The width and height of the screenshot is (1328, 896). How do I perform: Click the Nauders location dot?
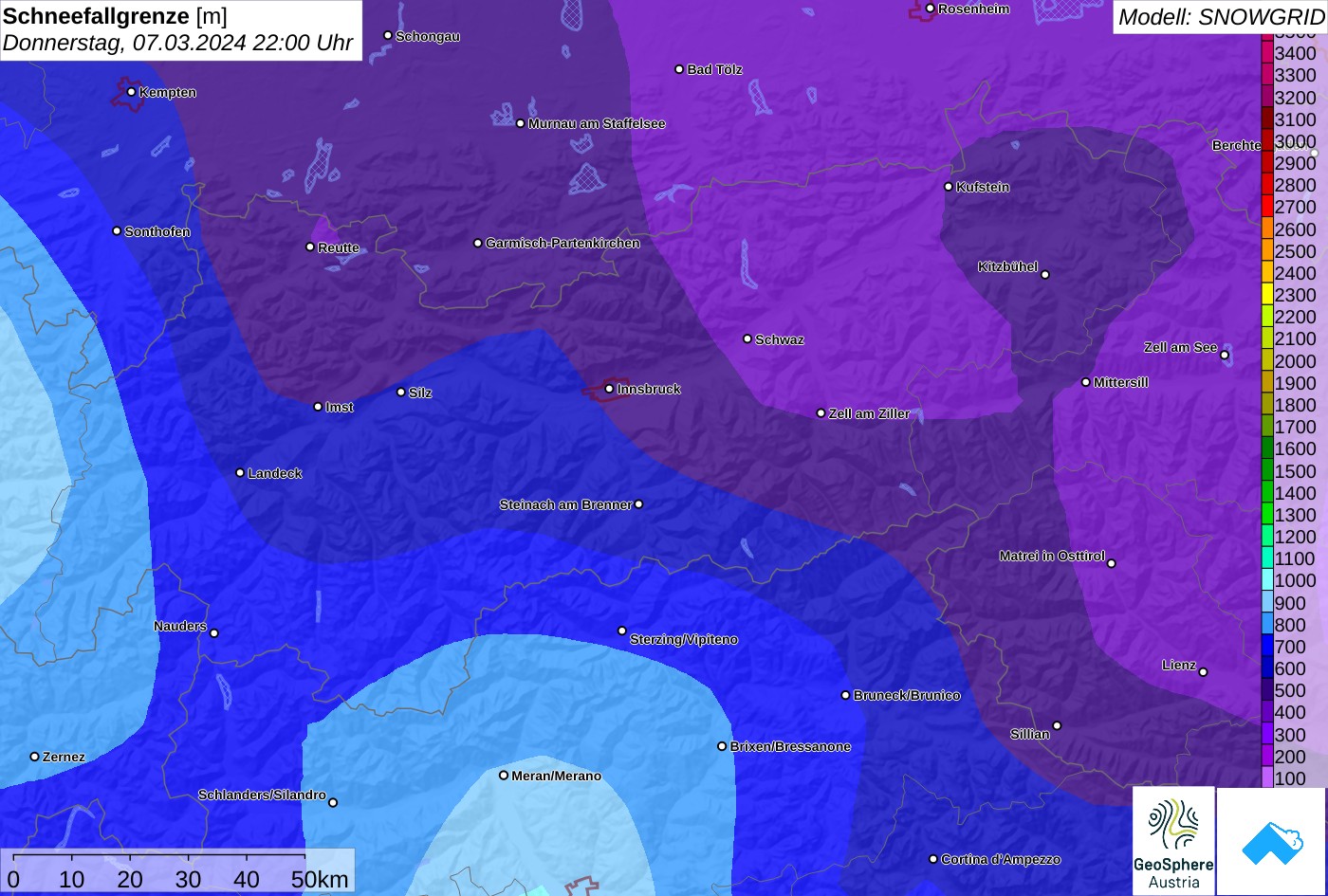coord(214,633)
